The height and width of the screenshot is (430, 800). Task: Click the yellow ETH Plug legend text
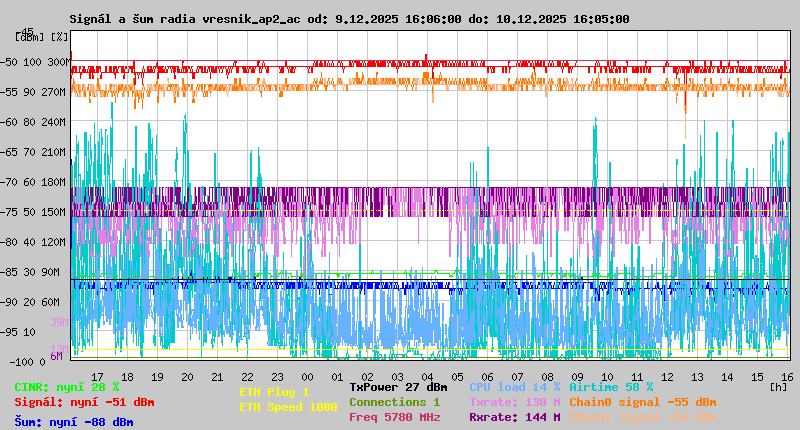point(274,392)
